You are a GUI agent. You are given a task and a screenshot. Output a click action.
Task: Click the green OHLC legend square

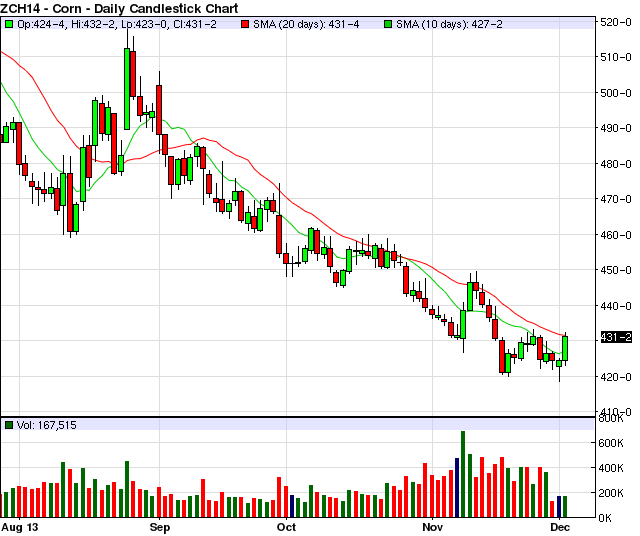pyautogui.click(x=9, y=24)
